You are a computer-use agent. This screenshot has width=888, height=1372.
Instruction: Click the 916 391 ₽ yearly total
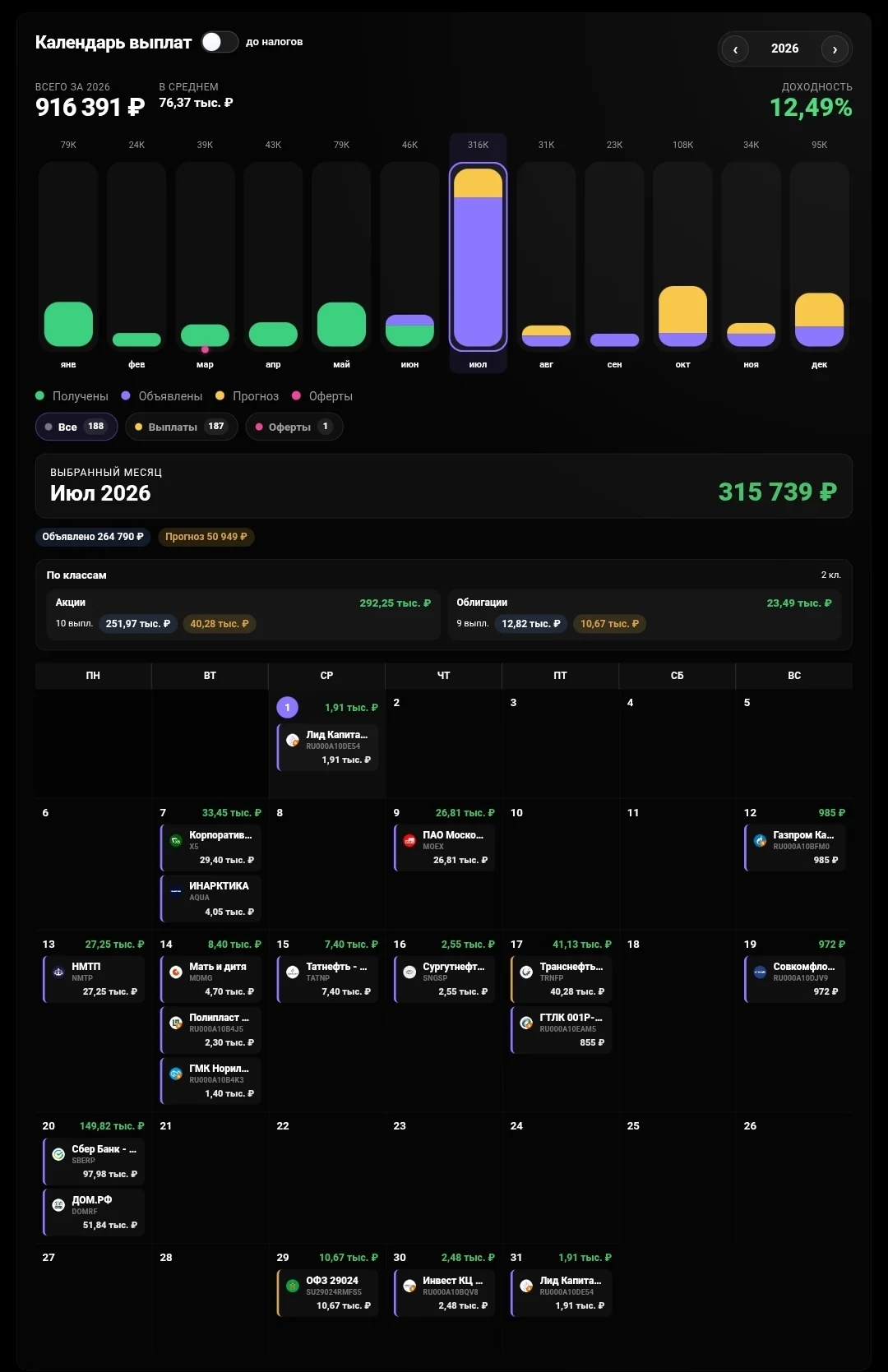[x=90, y=107]
